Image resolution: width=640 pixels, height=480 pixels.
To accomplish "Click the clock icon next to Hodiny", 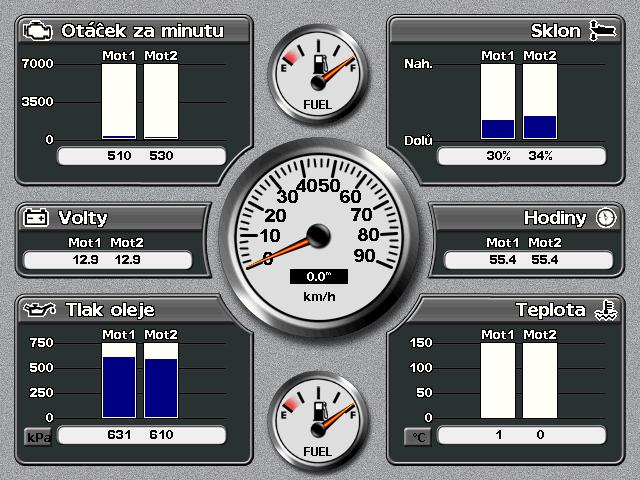I will pyautogui.click(x=606, y=218).
